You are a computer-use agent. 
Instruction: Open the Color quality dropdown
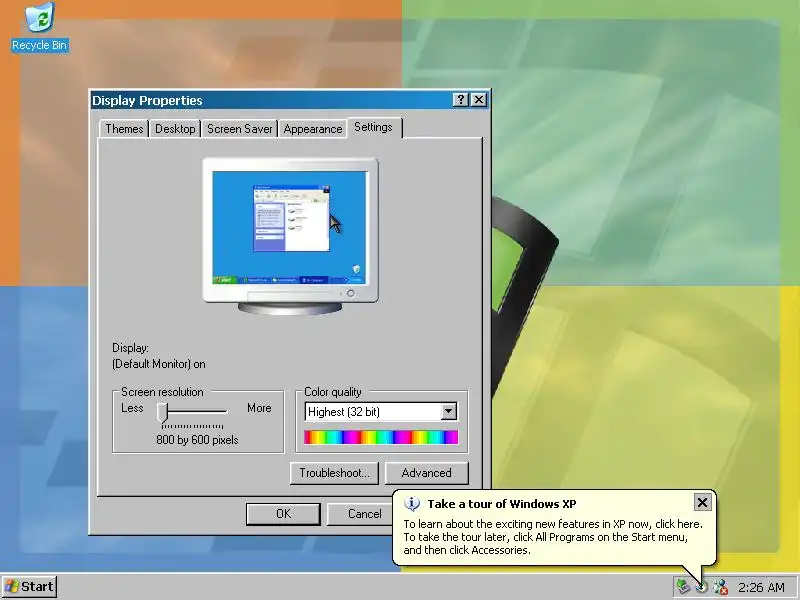pyautogui.click(x=381, y=411)
